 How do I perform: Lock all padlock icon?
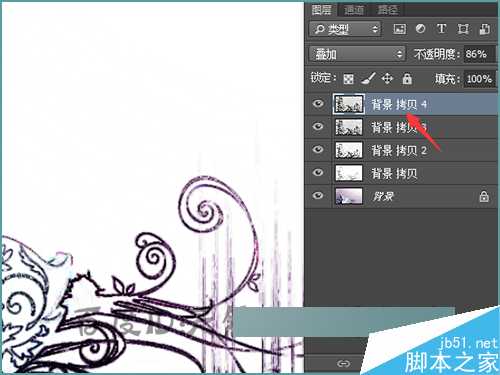(407, 79)
